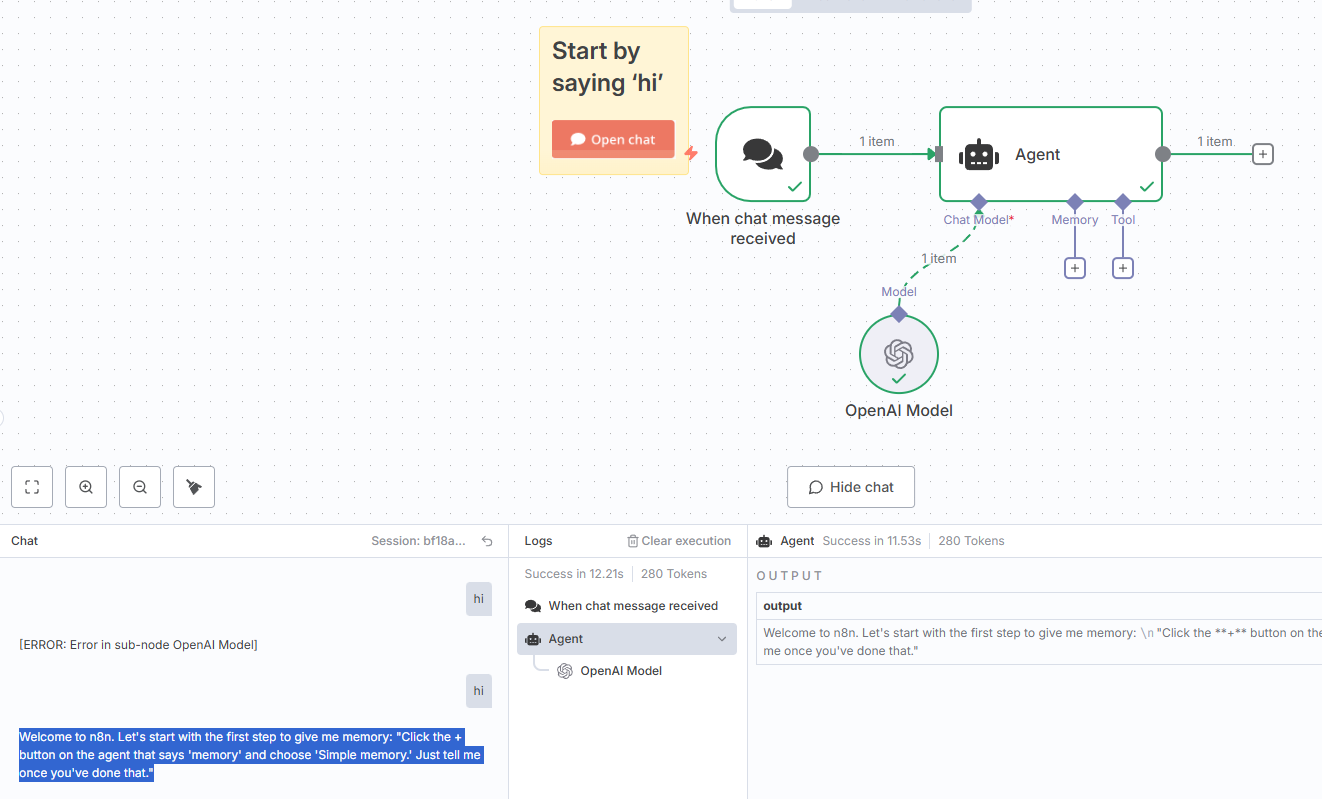1322x799 pixels.
Task: Hide the chat panel
Action: [851, 487]
